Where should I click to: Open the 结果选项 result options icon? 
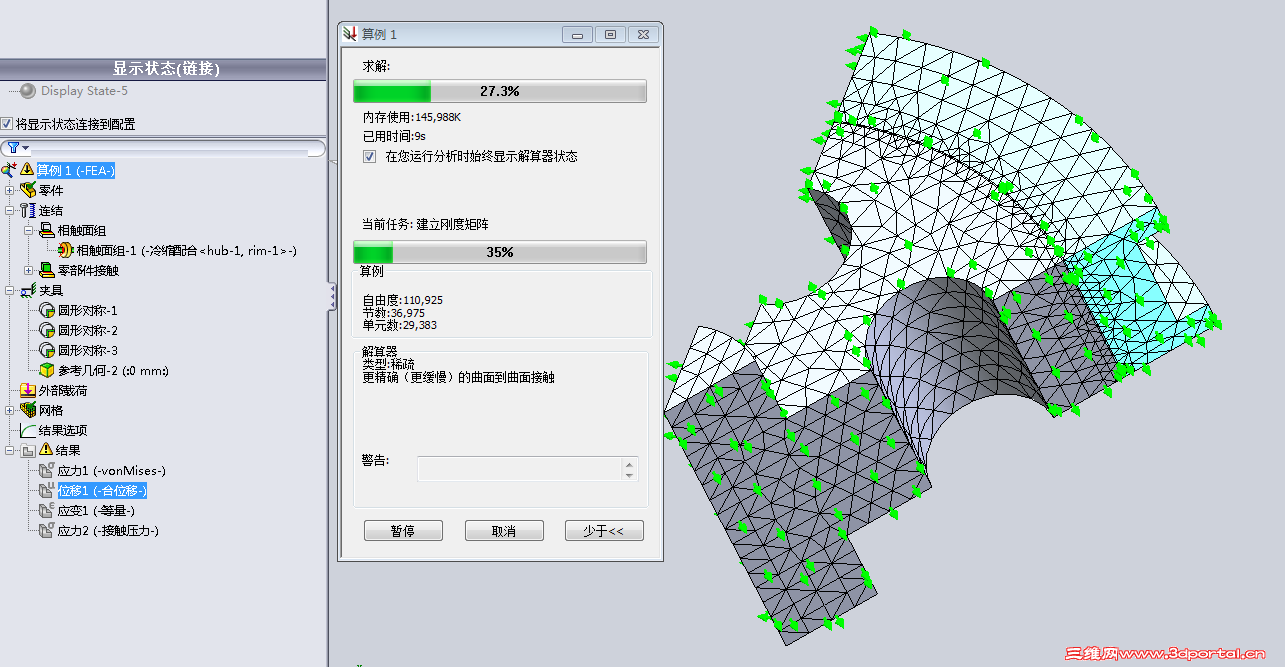(x=28, y=430)
